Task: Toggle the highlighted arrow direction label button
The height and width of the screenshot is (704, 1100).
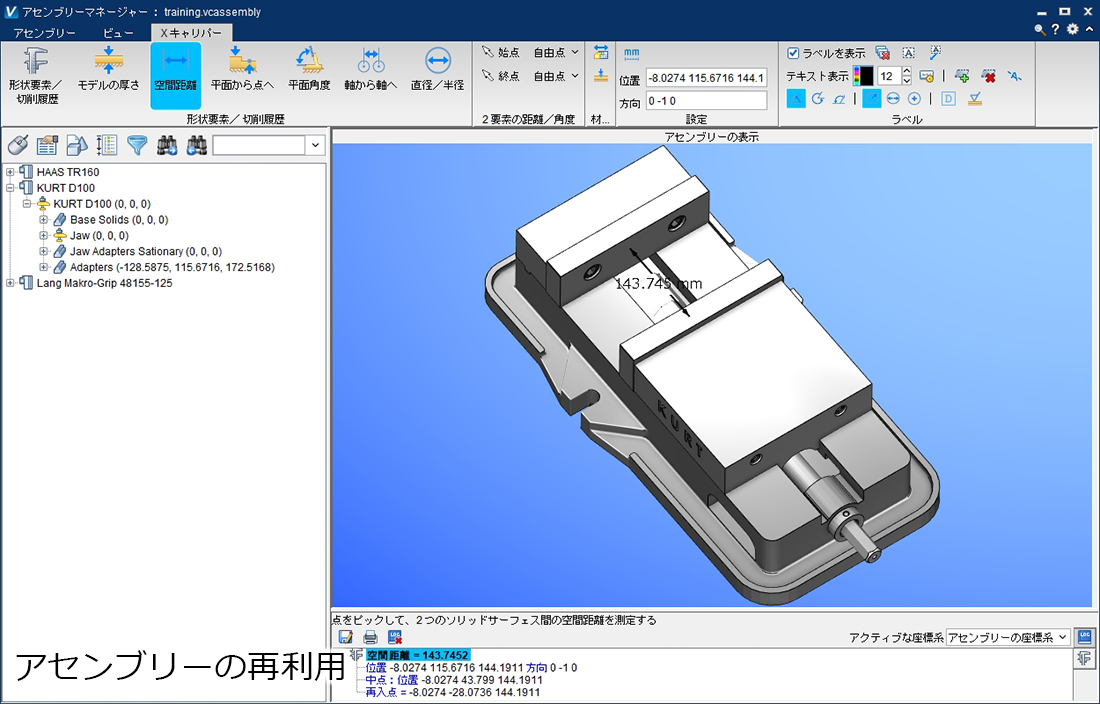Action: pyautogui.click(x=871, y=99)
